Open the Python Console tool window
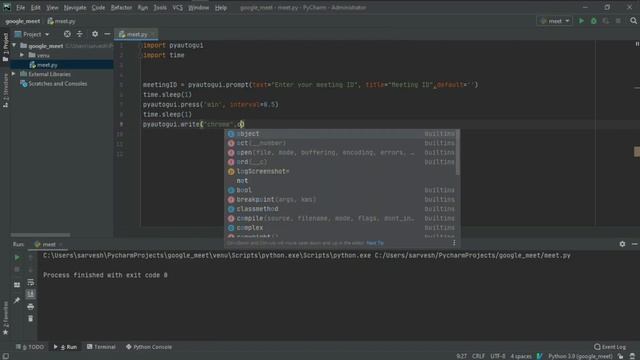The height and width of the screenshot is (360, 640). [149, 347]
